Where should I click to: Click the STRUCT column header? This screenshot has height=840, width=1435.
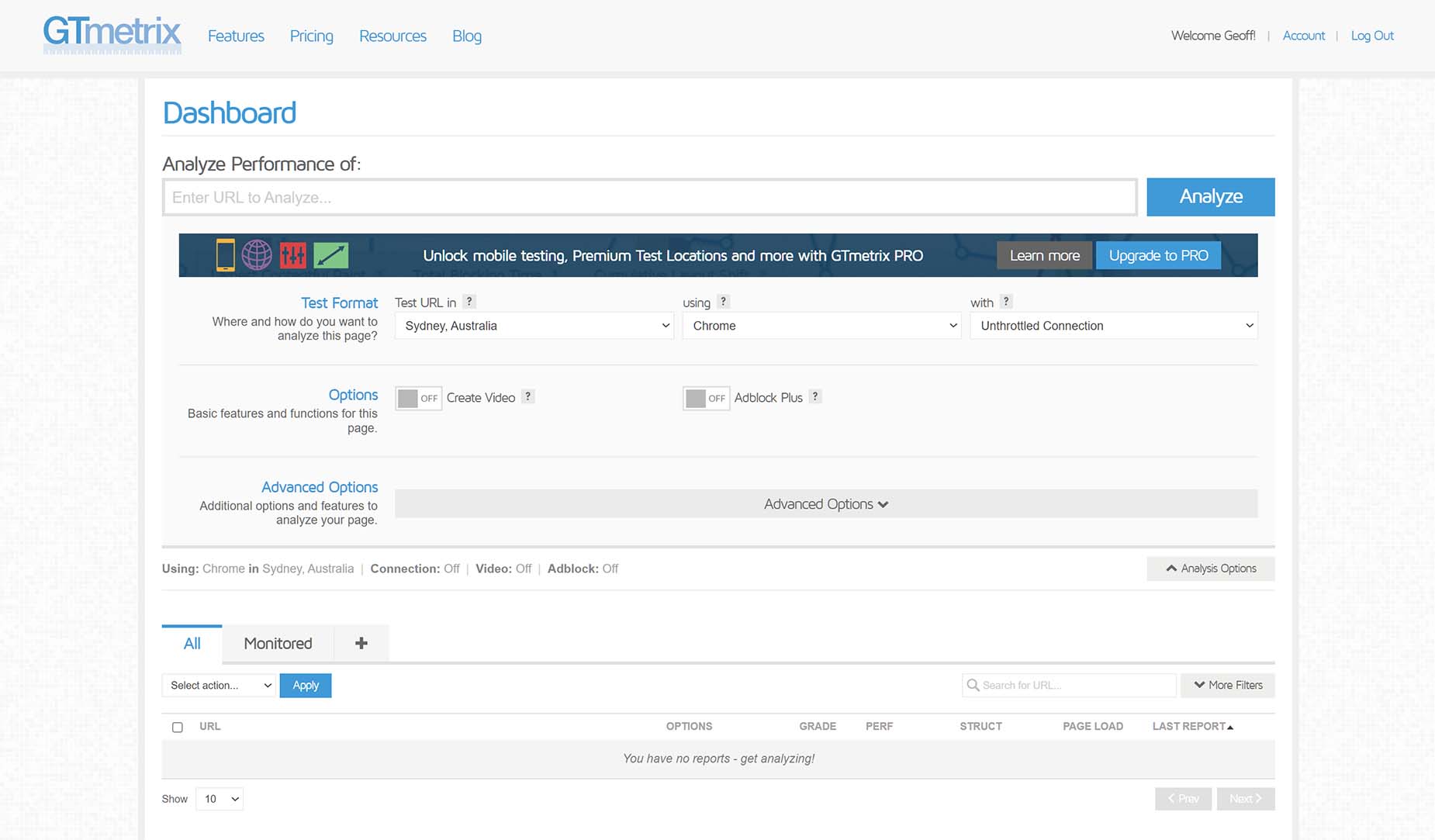click(981, 727)
